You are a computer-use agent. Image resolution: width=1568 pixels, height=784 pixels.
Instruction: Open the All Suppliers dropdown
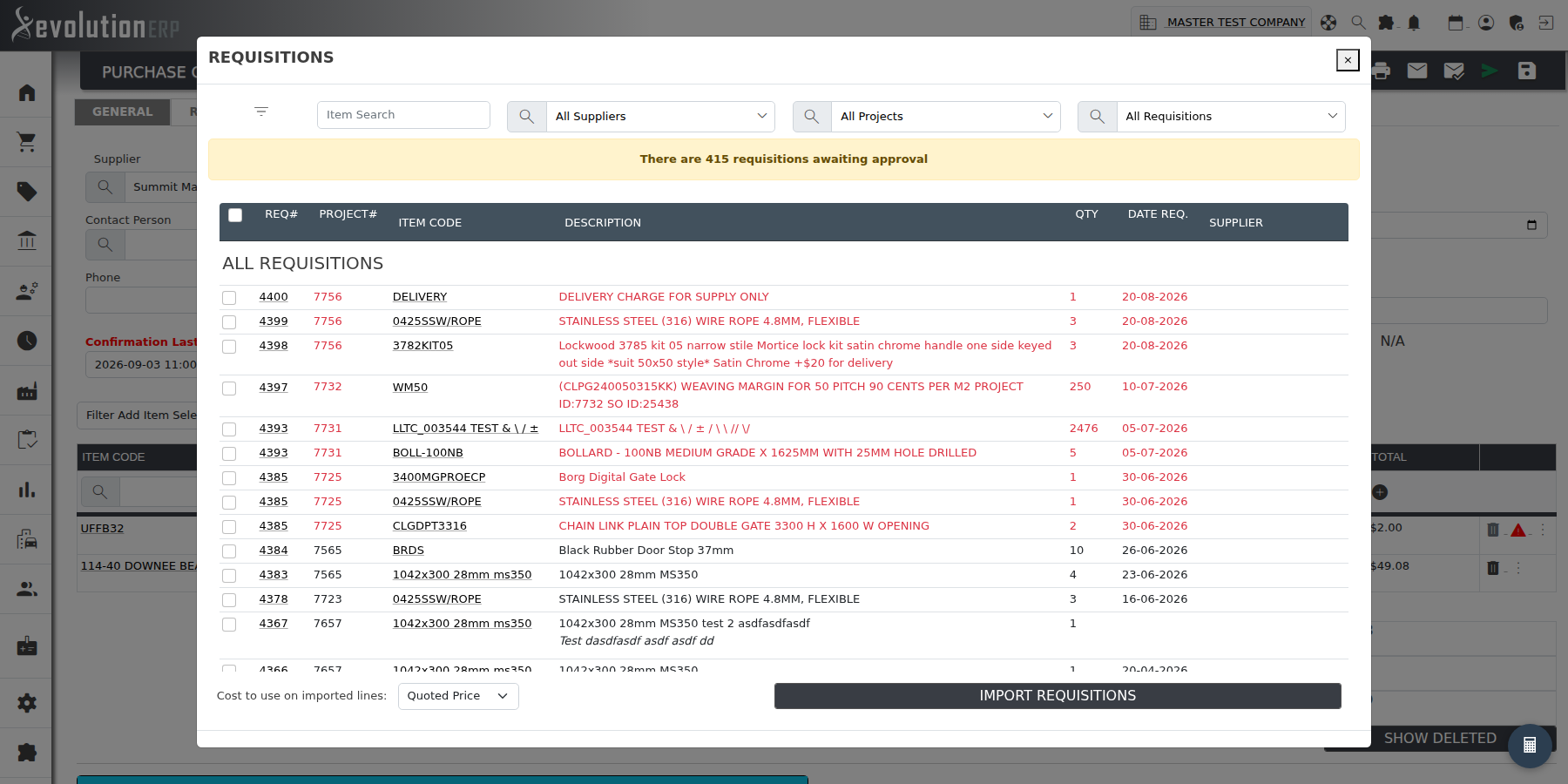pos(660,117)
